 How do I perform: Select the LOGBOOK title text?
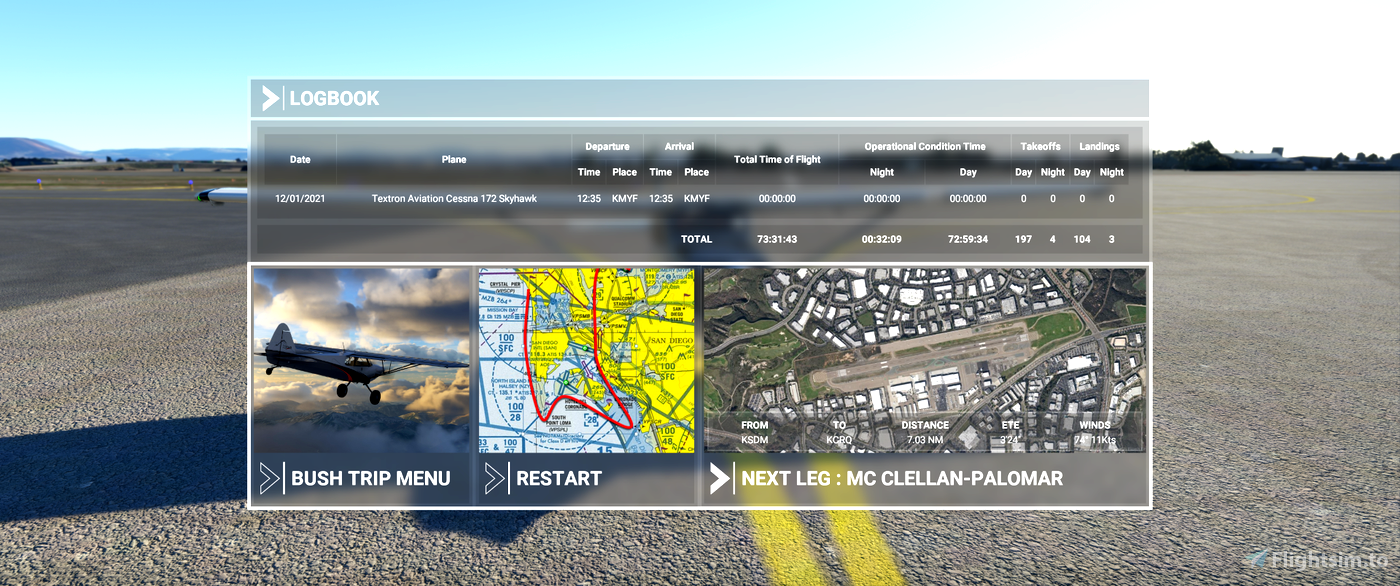(x=334, y=98)
